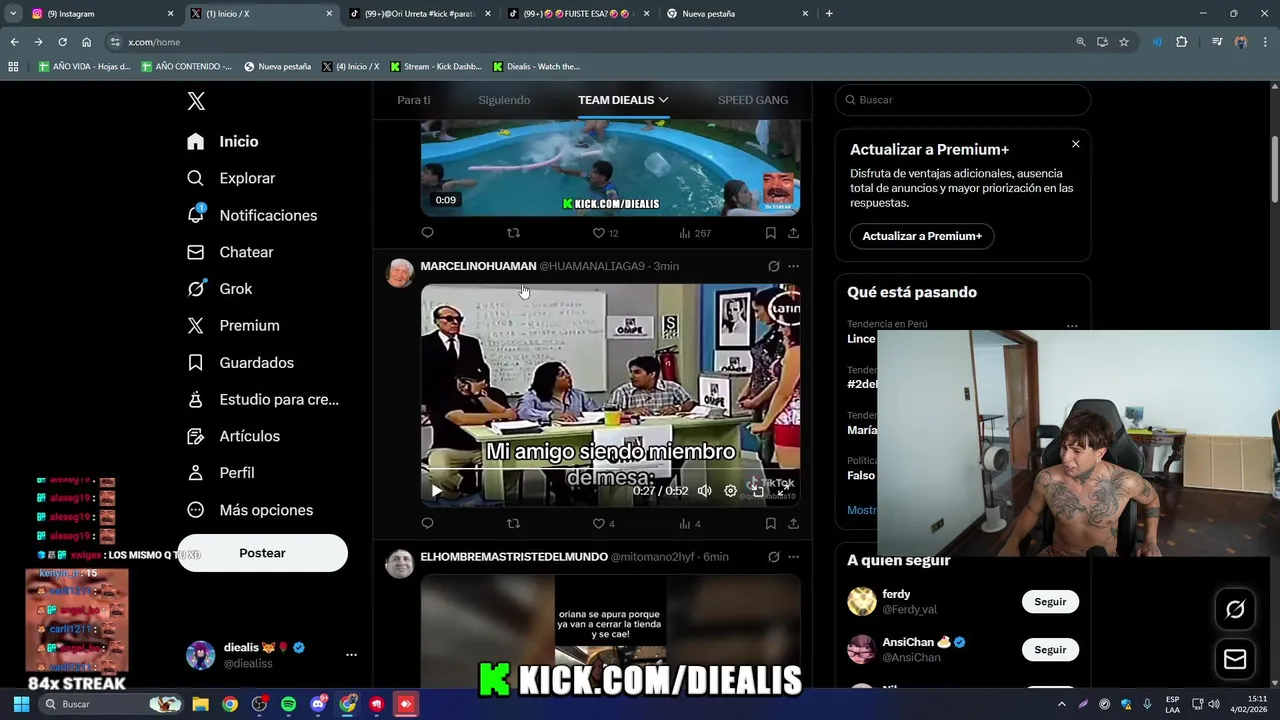This screenshot has width=1280, height=720.
Task: Expand video to fullscreen
Action: coord(784,491)
